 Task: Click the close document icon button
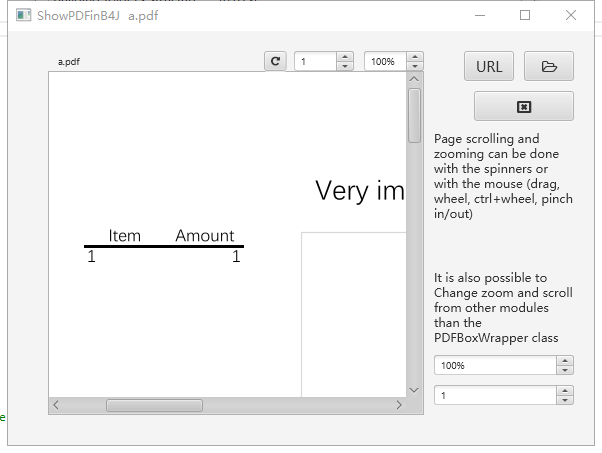[x=524, y=106]
